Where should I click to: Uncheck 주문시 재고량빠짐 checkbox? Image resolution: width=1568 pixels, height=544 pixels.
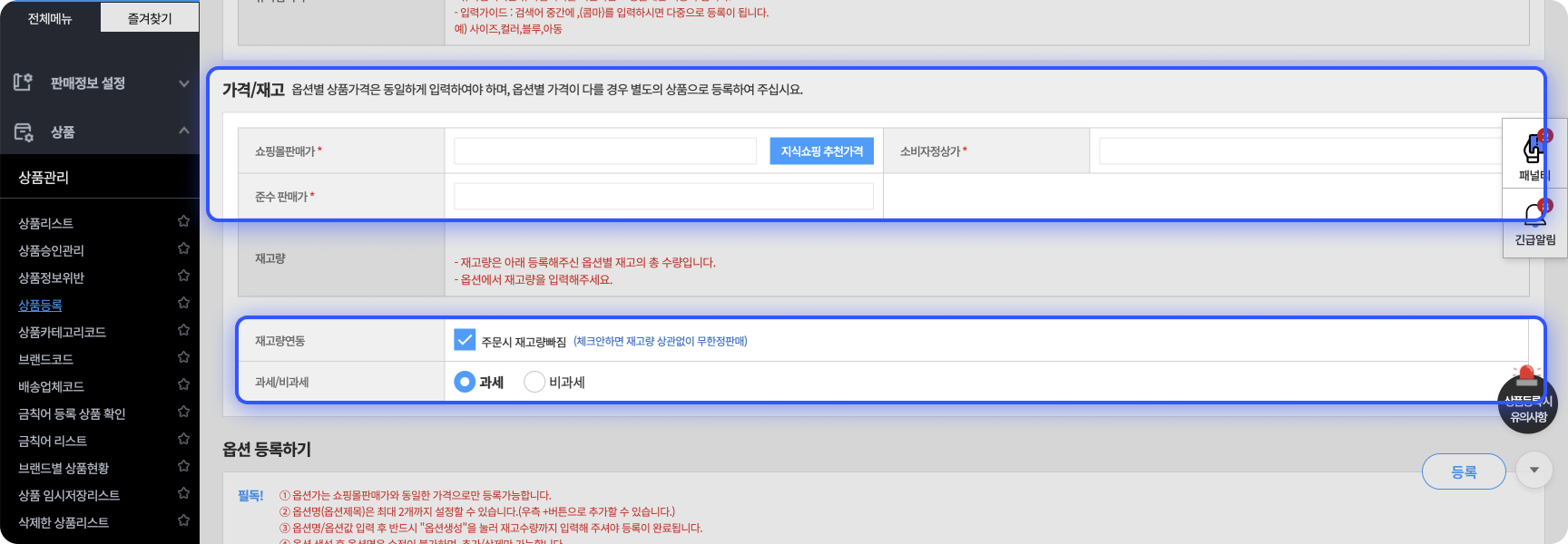pyautogui.click(x=465, y=340)
